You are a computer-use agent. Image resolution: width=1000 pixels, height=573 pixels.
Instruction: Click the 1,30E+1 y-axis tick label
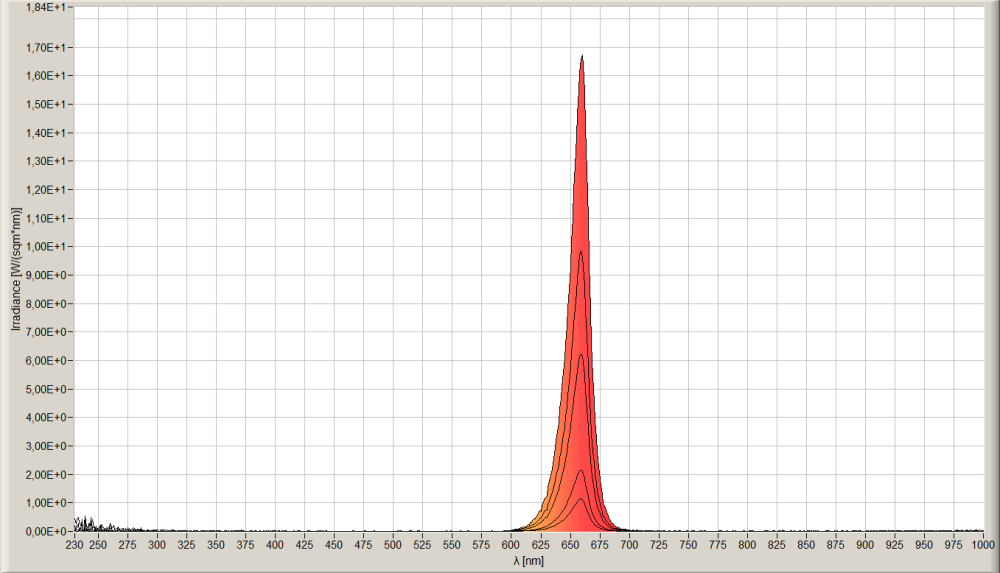(x=44, y=161)
